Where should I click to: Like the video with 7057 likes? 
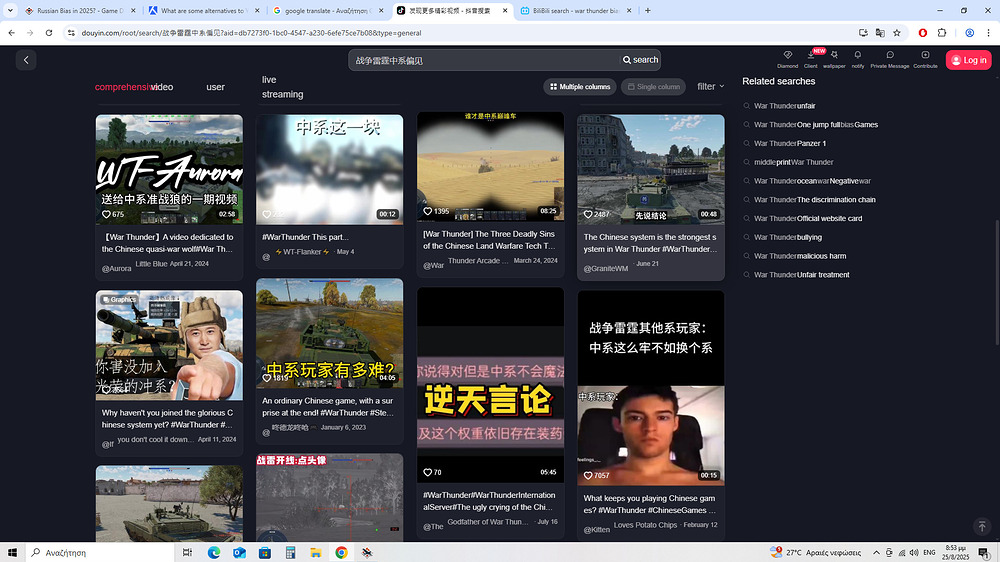pos(588,475)
